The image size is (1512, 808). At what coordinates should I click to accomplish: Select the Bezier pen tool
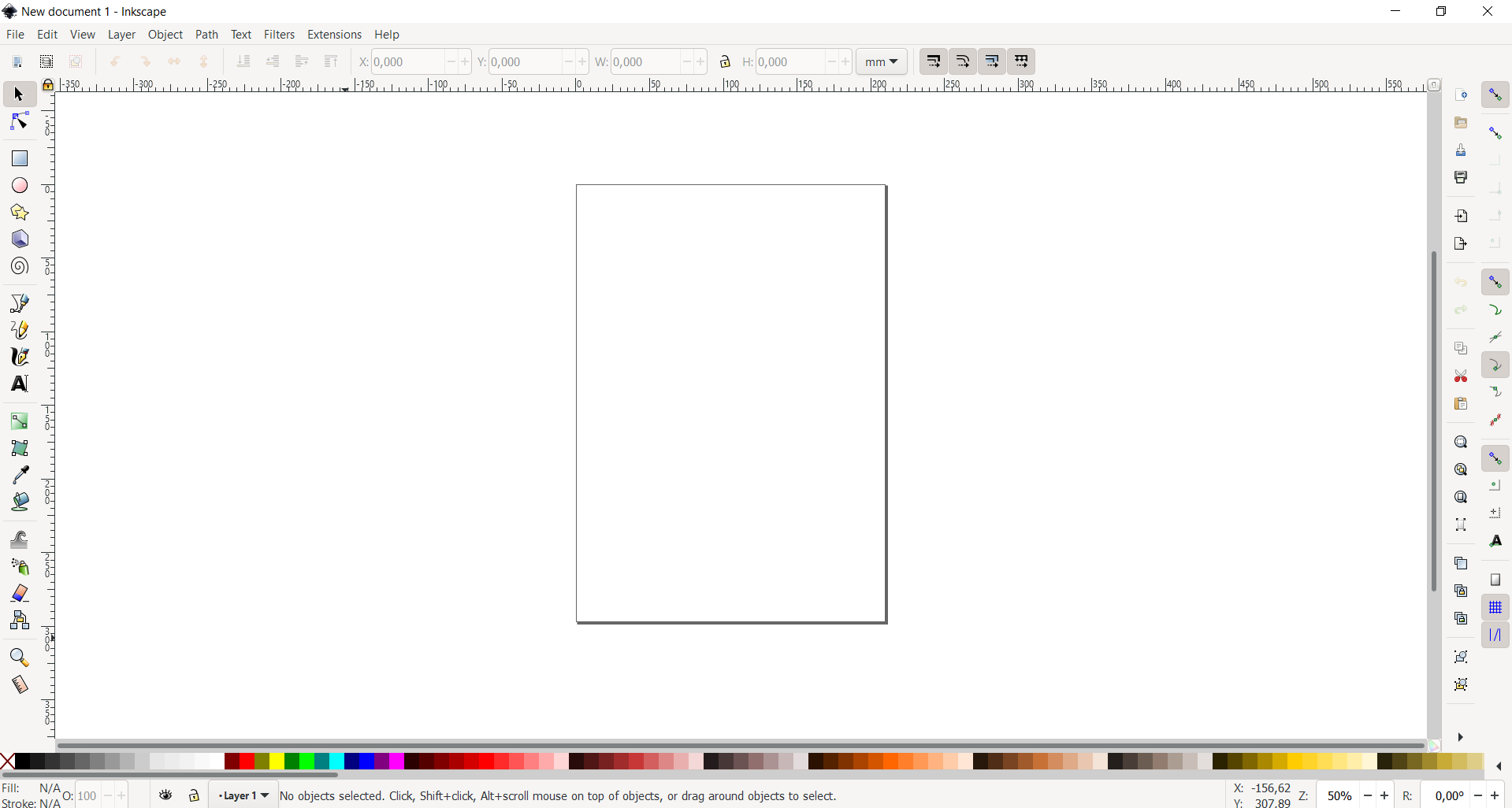click(x=20, y=303)
